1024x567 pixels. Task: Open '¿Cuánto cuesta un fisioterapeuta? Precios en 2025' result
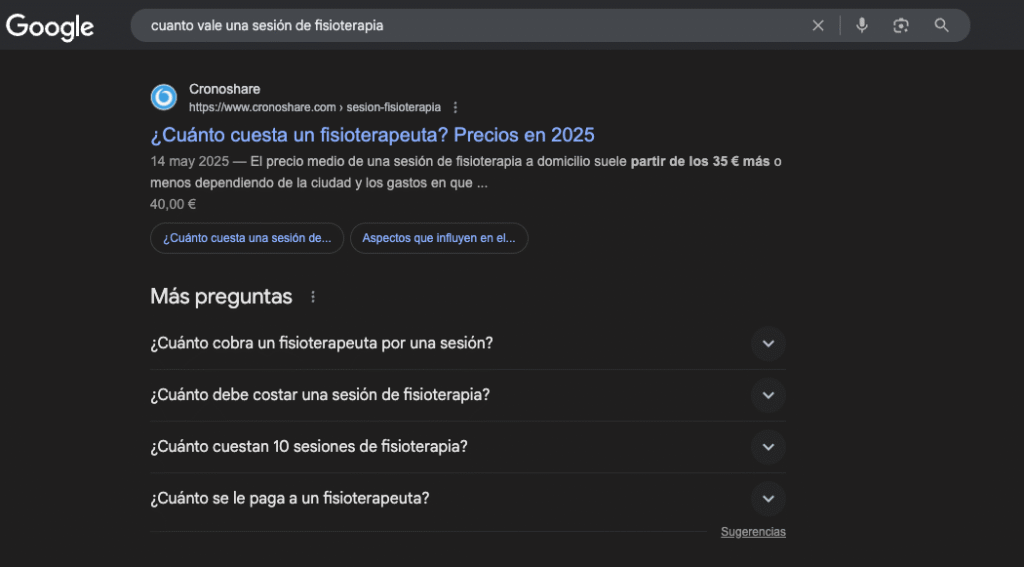pos(372,135)
